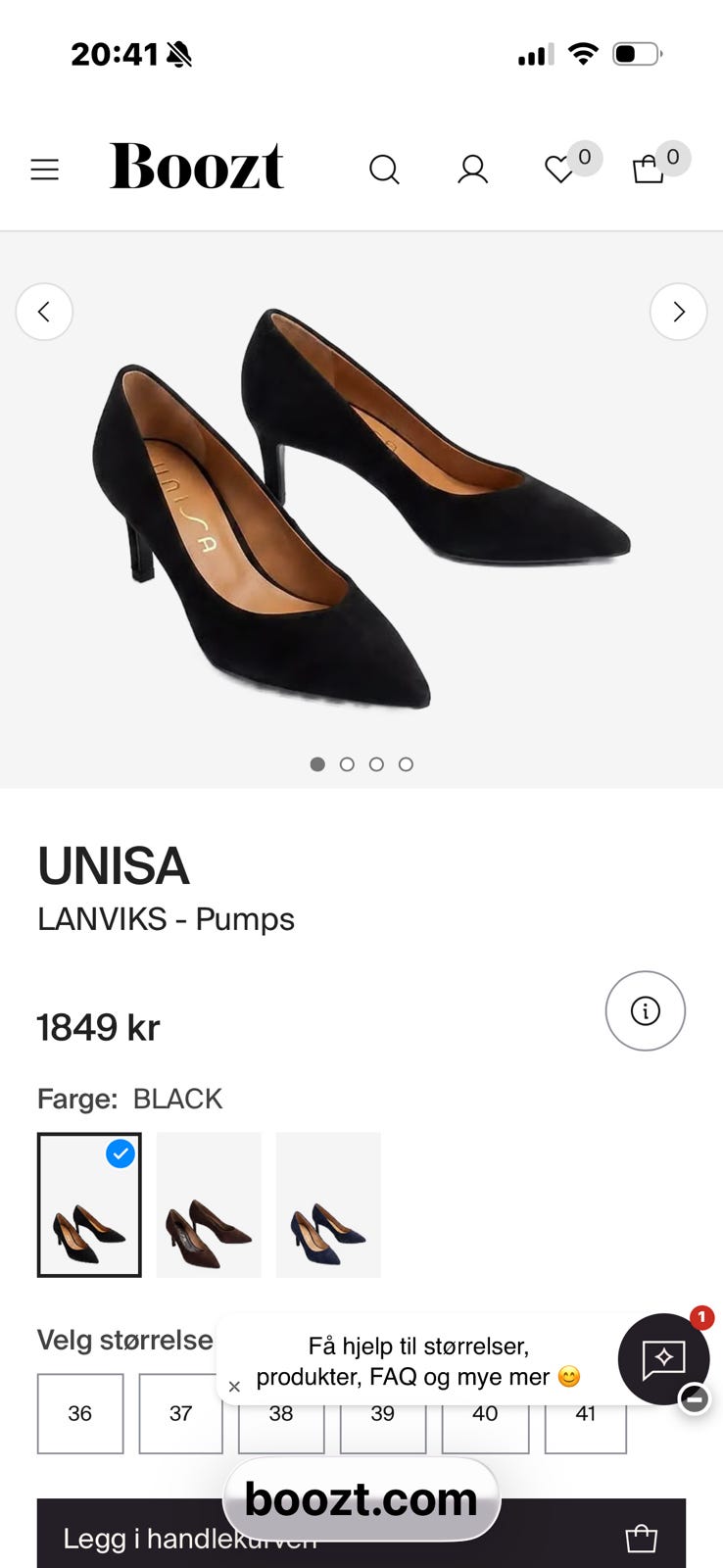The image size is (723, 1568).
Task: Minimize the chat widget
Action: click(694, 1398)
